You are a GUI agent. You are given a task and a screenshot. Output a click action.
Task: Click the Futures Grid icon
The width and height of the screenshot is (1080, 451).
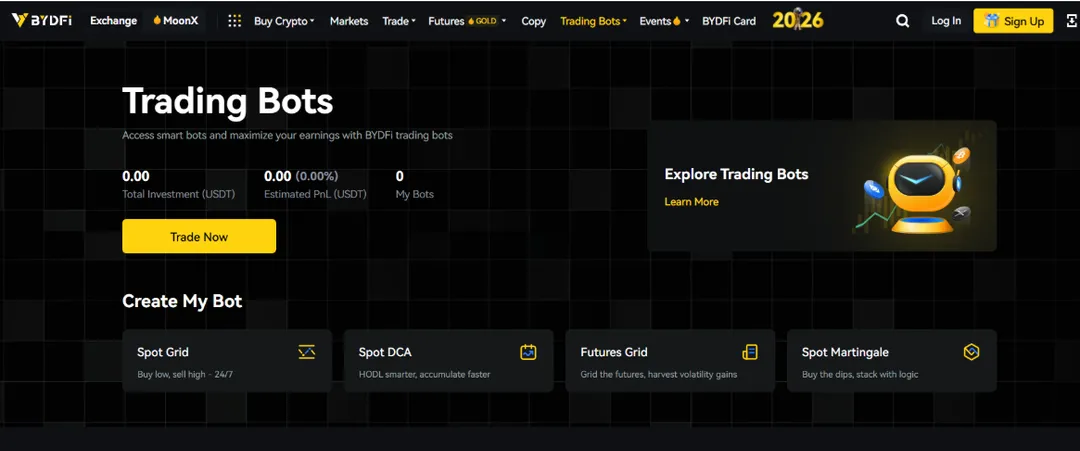tap(749, 352)
